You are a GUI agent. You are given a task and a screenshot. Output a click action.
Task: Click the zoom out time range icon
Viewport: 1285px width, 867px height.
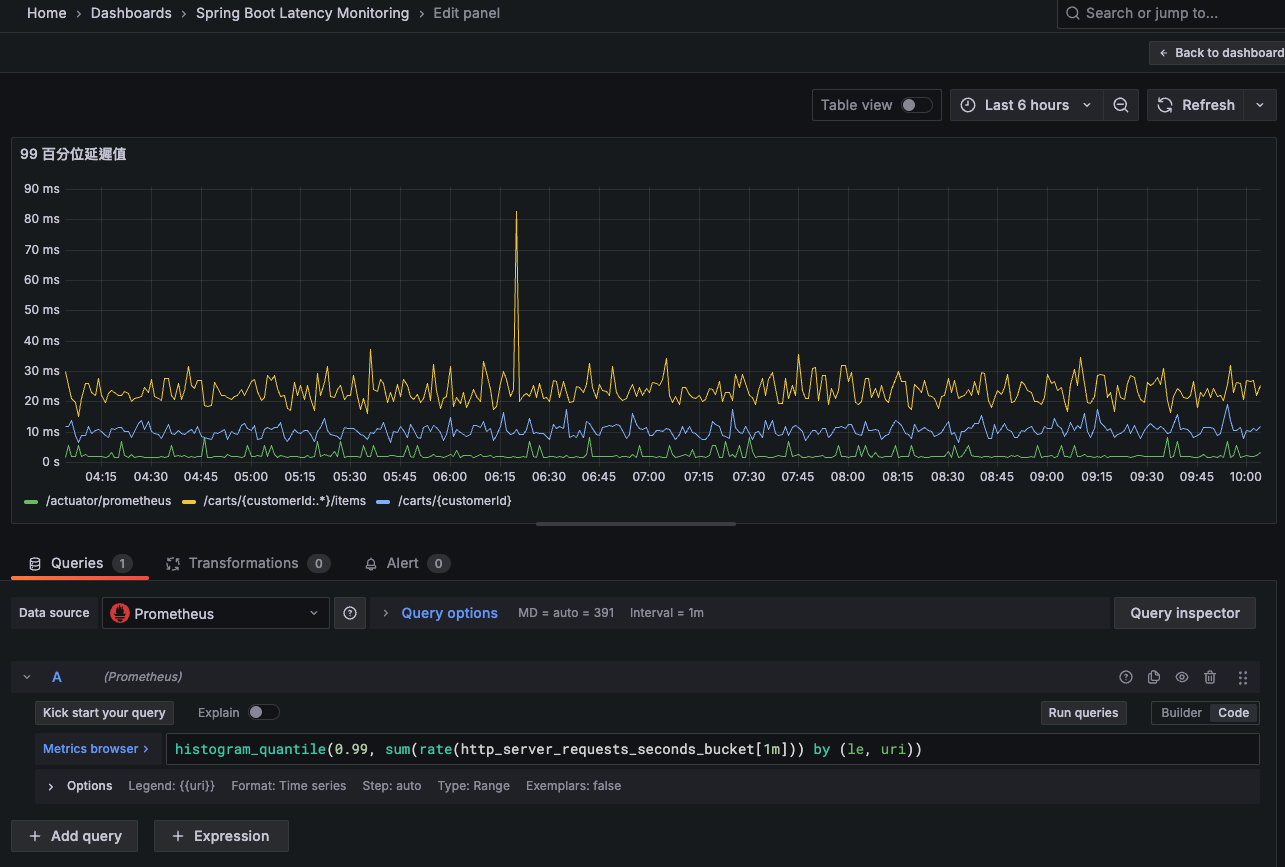click(1121, 105)
